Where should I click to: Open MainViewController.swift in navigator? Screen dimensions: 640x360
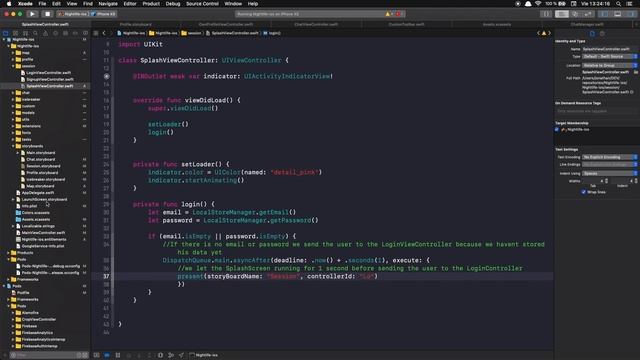[x=43, y=233]
